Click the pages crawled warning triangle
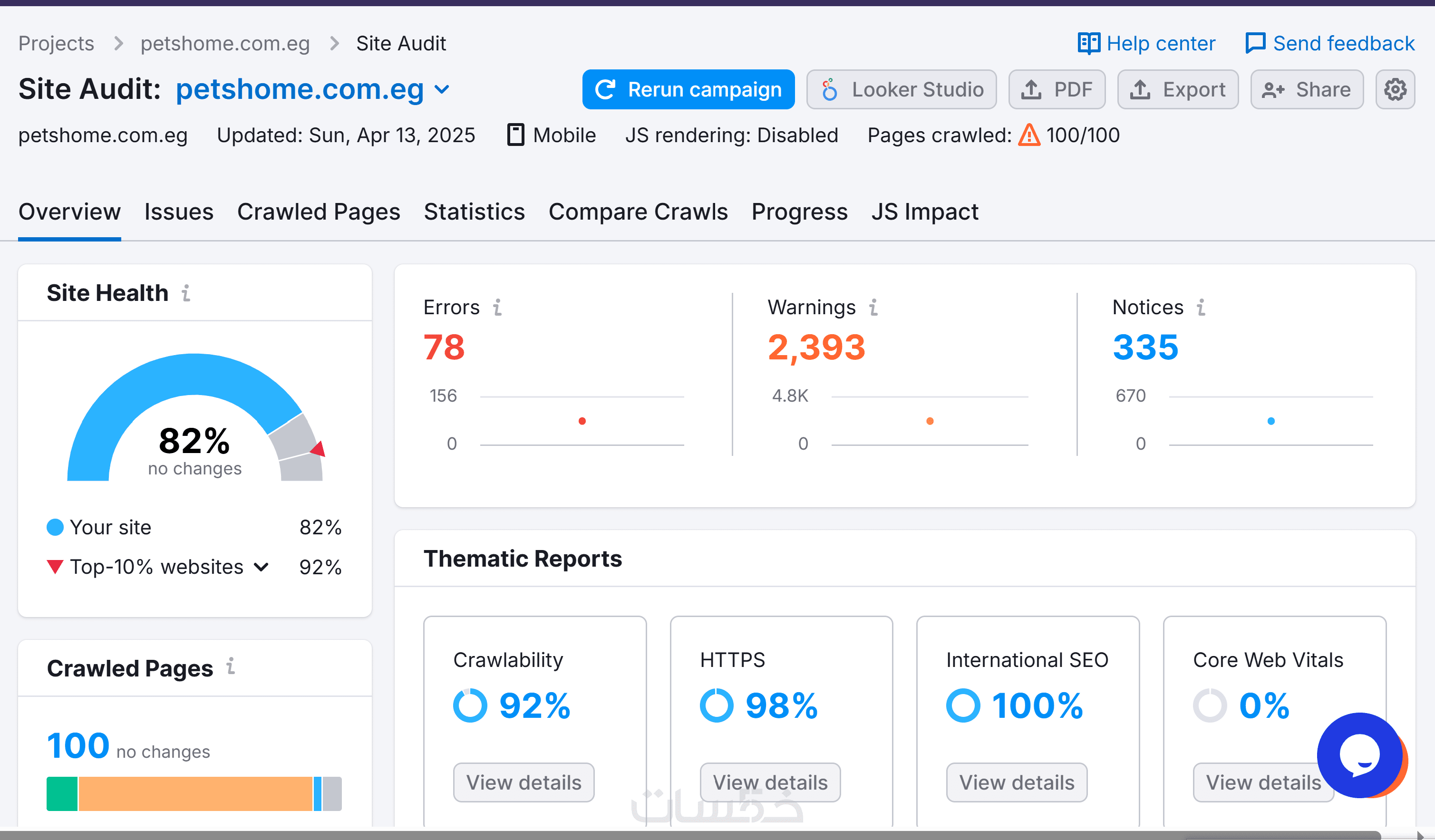Image resolution: width=1435 pixels, height=840 pixels. coord(1028,135)
